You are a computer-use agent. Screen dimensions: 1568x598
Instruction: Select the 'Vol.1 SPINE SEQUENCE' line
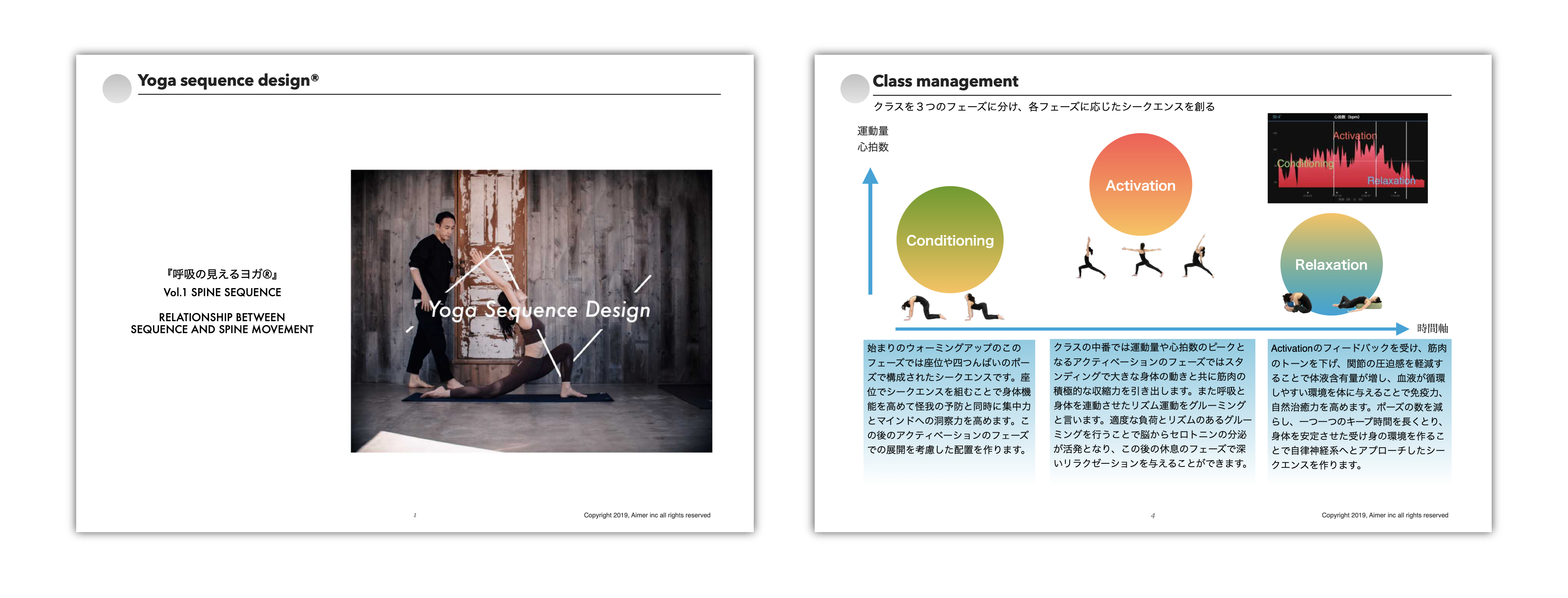click(222, 292)
